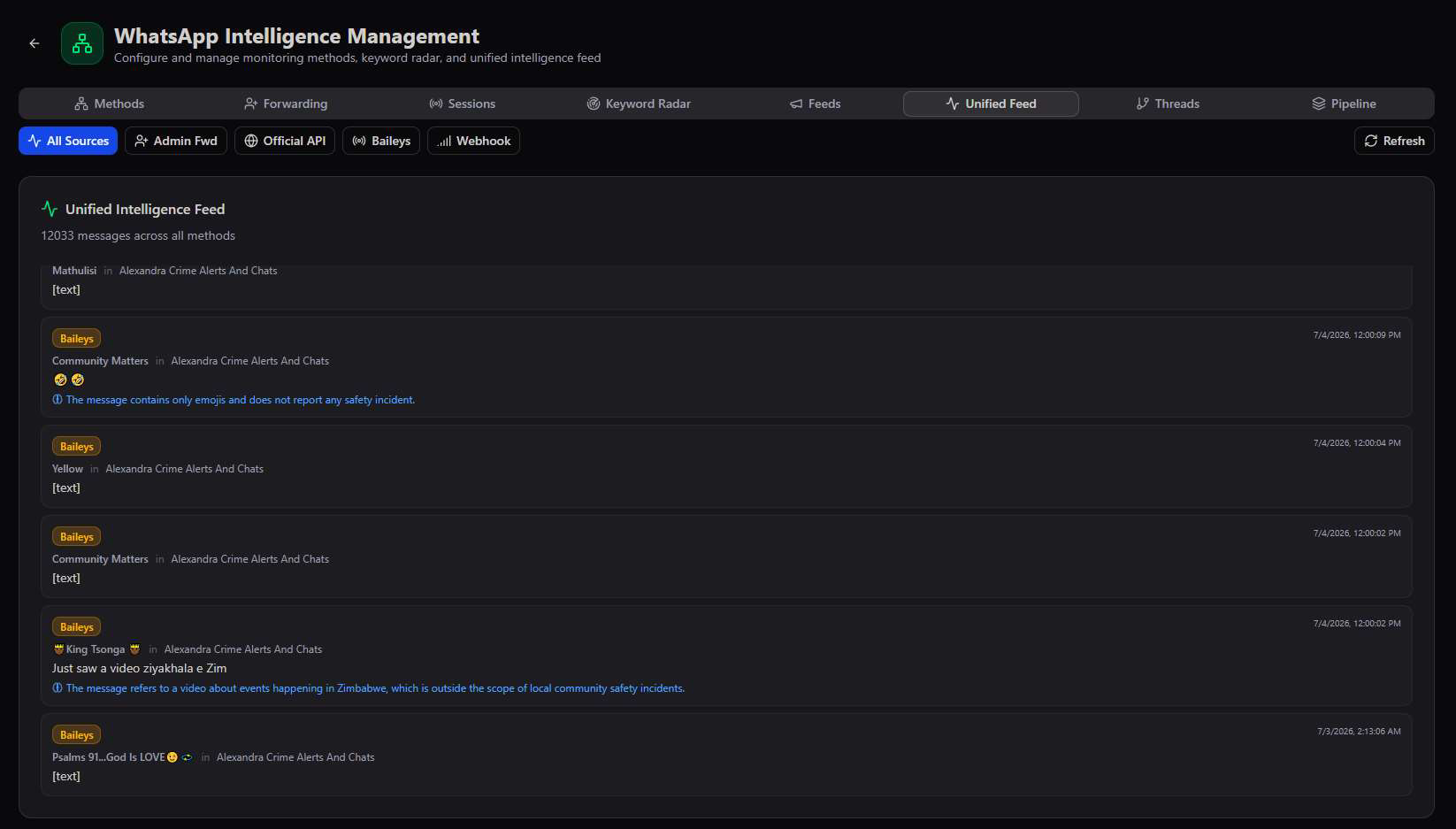Select the Unified Feed tab
The height and width of the screenshot is (829, 1456).
[x=991, y=104]
